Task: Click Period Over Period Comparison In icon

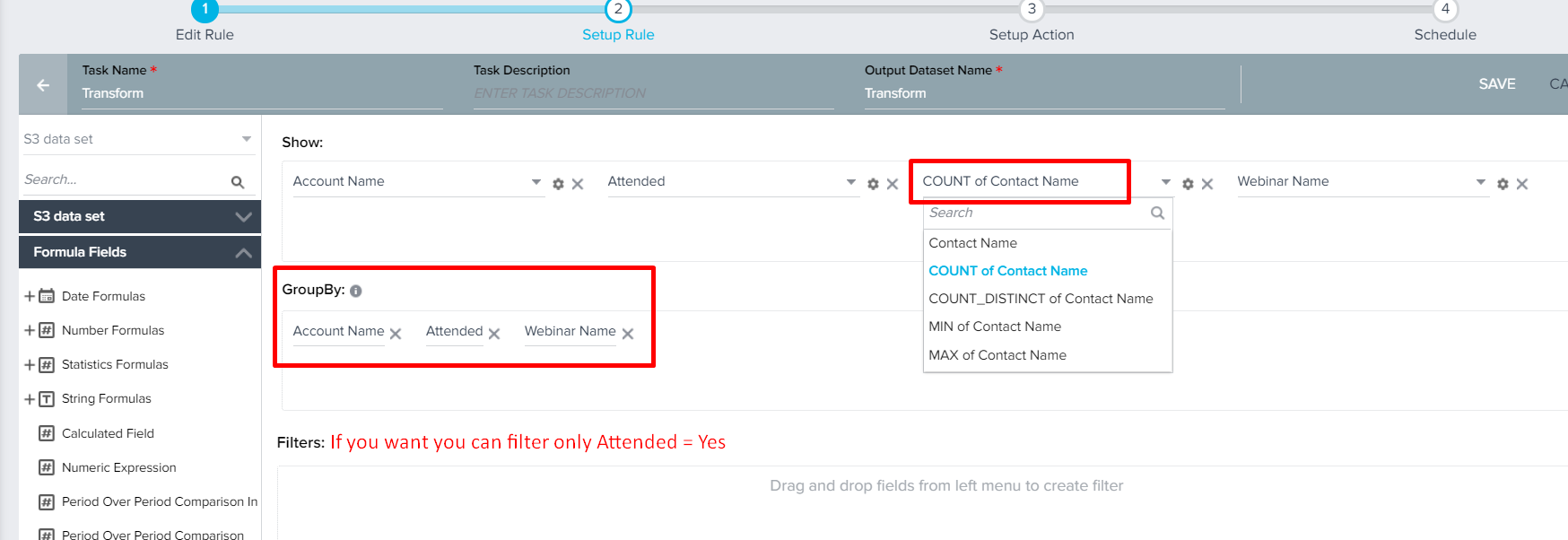Action: tap(47, 502)
